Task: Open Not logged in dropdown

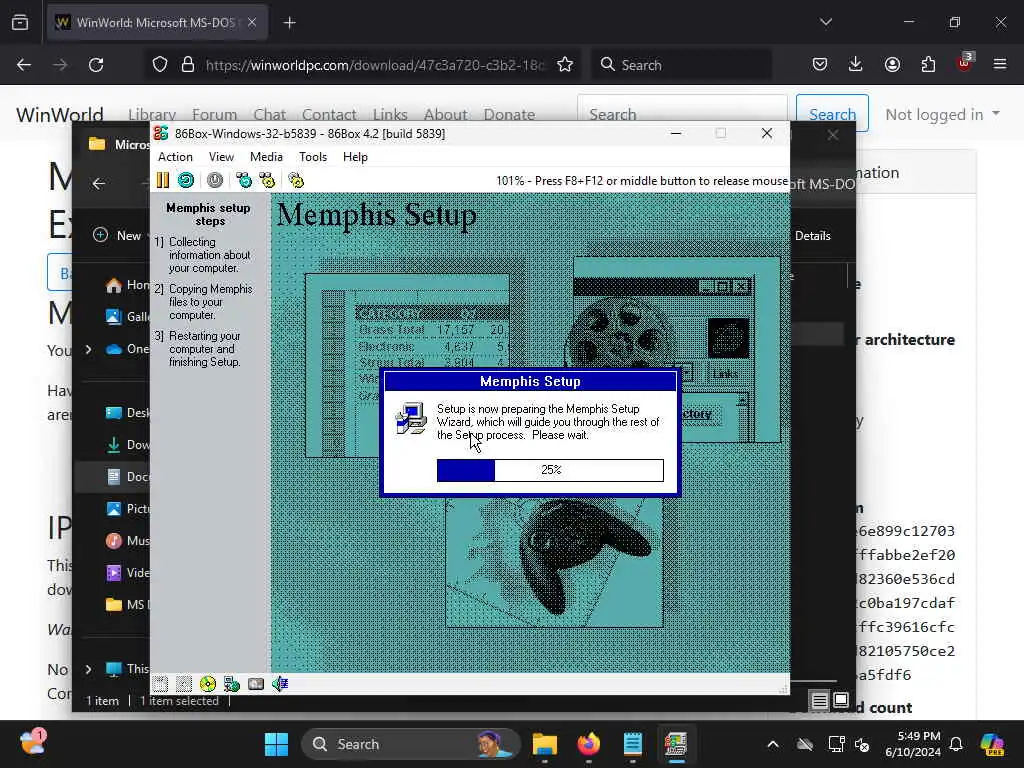Action: point(942,114)
